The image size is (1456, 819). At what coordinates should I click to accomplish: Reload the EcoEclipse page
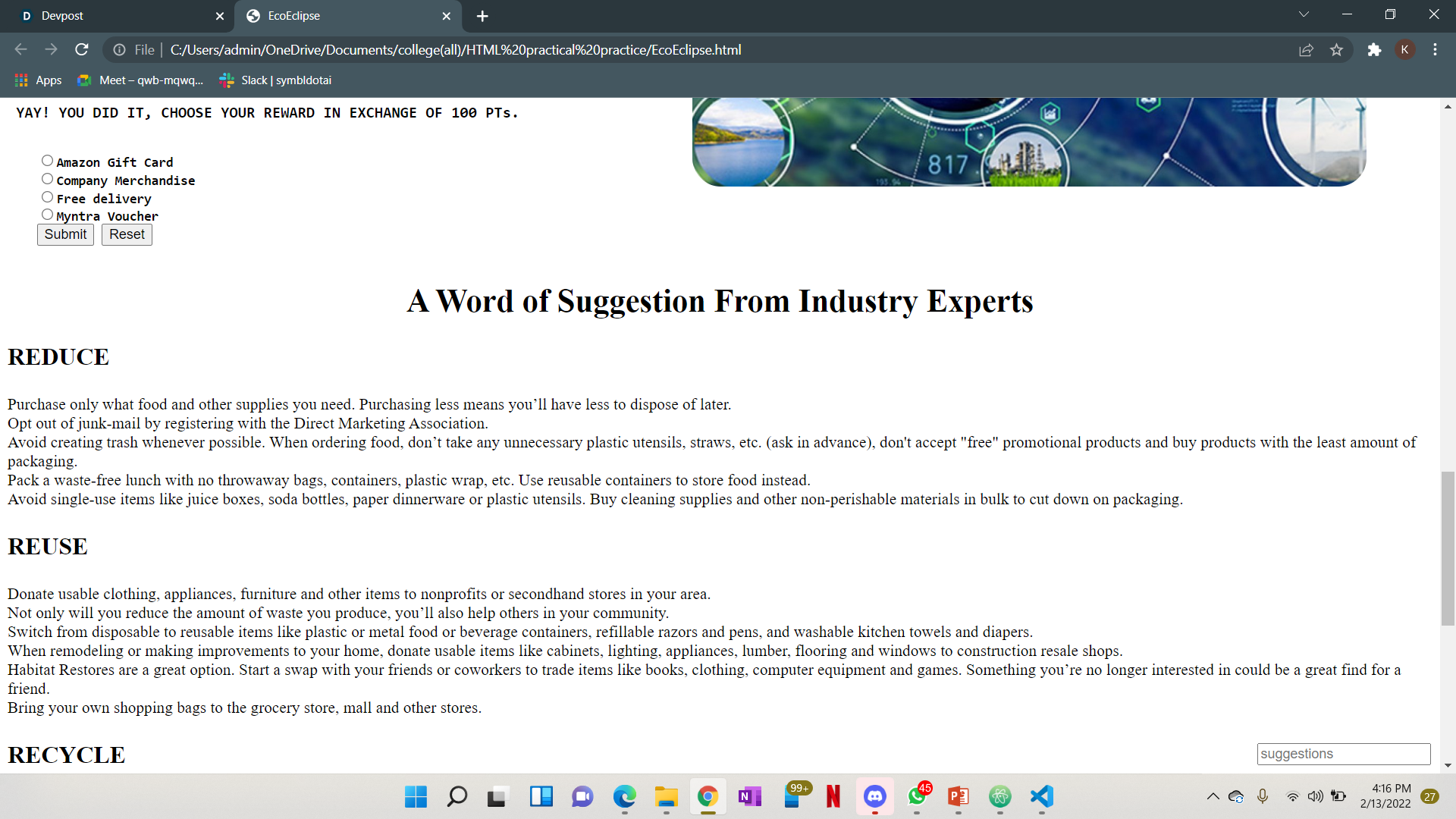[x=82, y=50]
